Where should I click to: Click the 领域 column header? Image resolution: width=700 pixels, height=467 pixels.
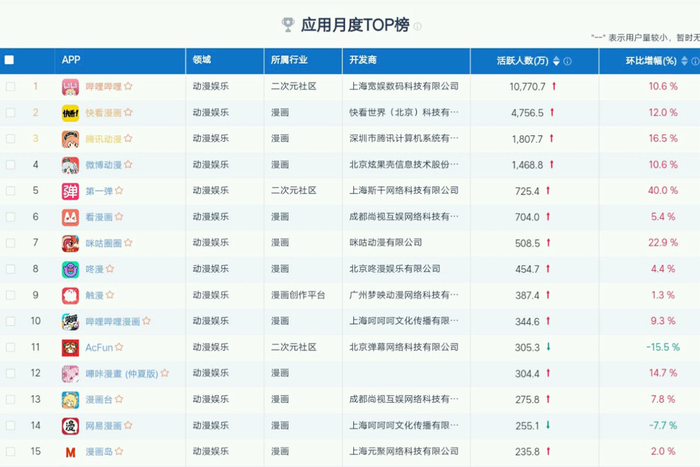(202, 60)
